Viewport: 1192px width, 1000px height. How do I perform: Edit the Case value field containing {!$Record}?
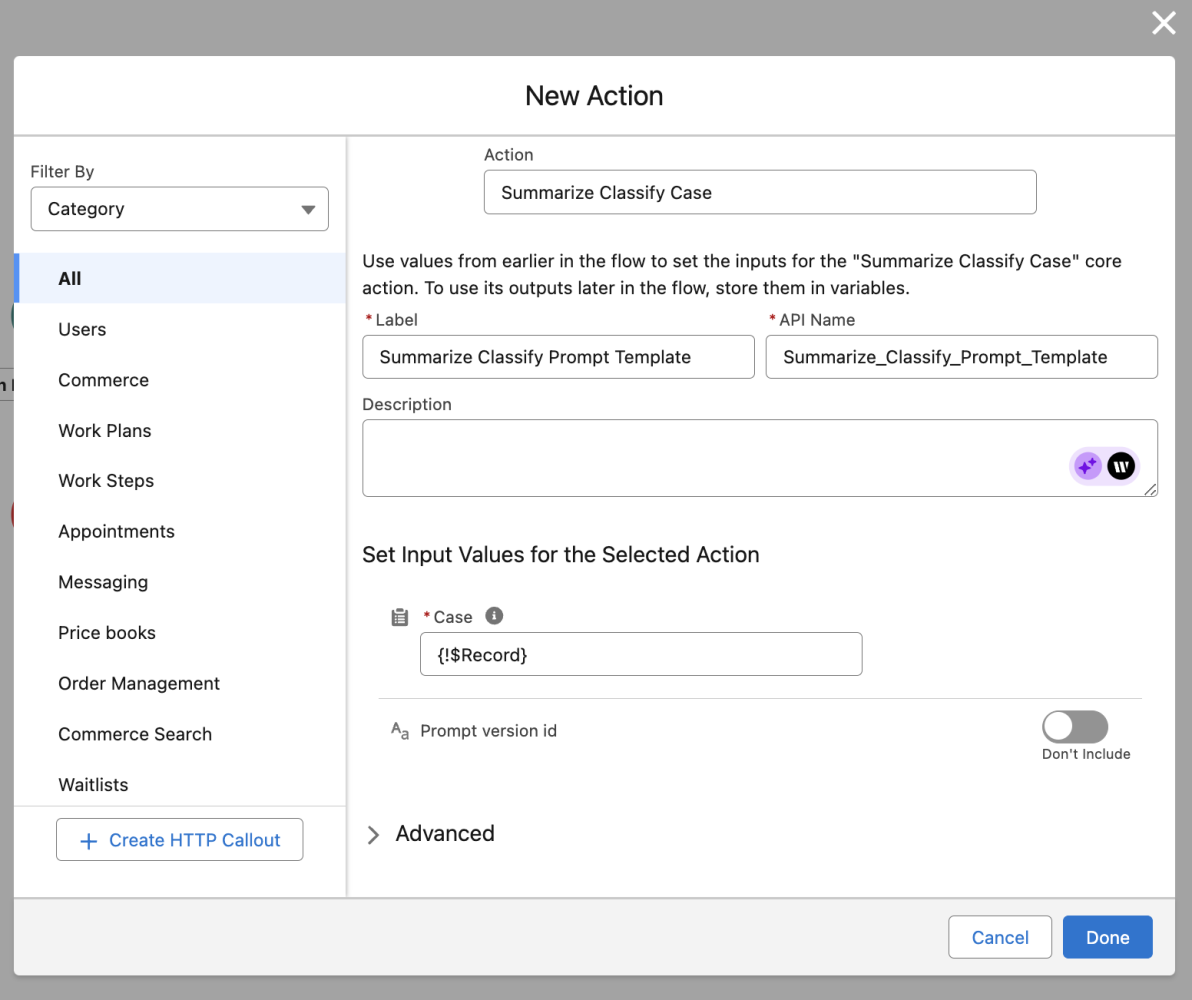(x=641, y=654)
